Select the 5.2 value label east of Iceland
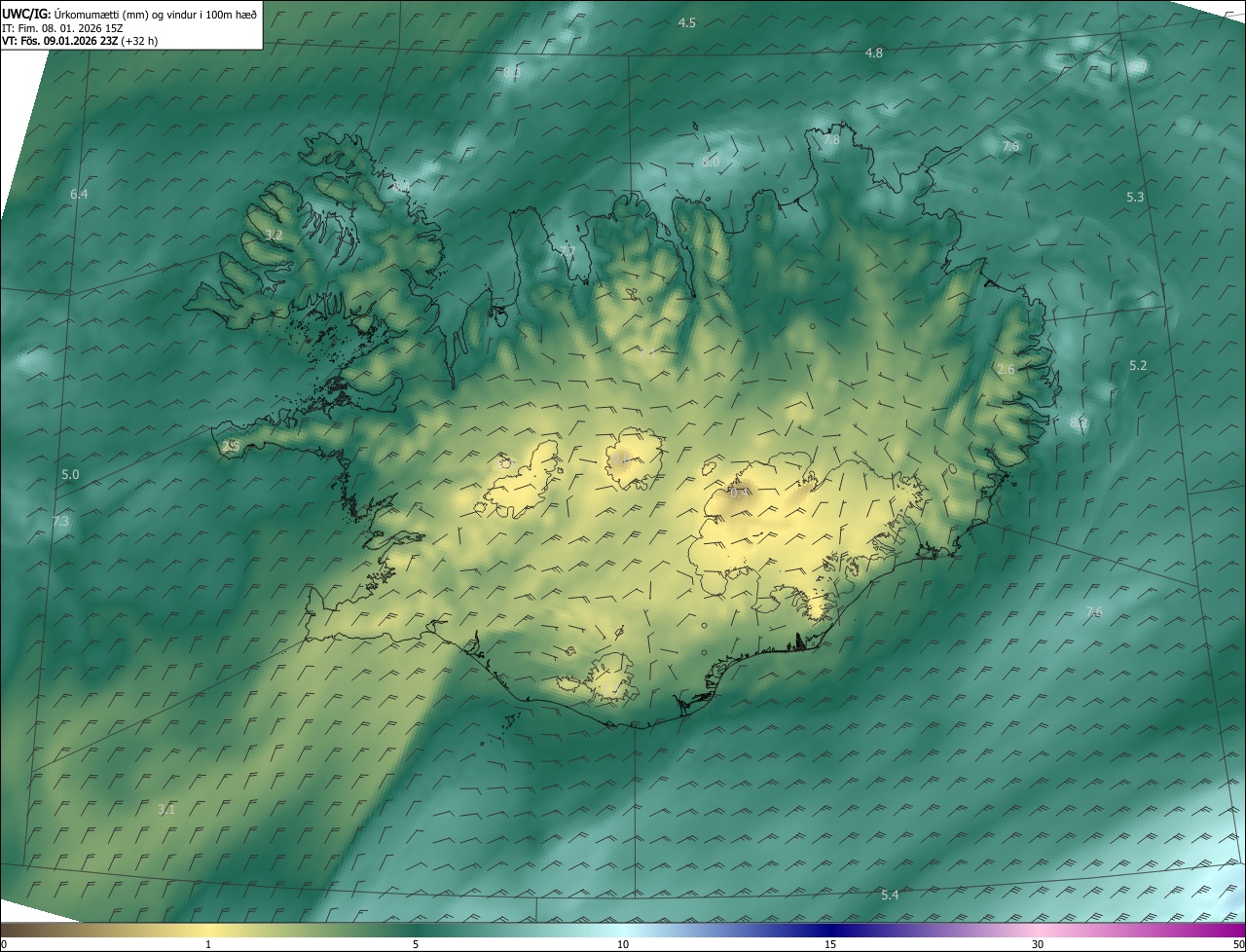 point(1138,366)
